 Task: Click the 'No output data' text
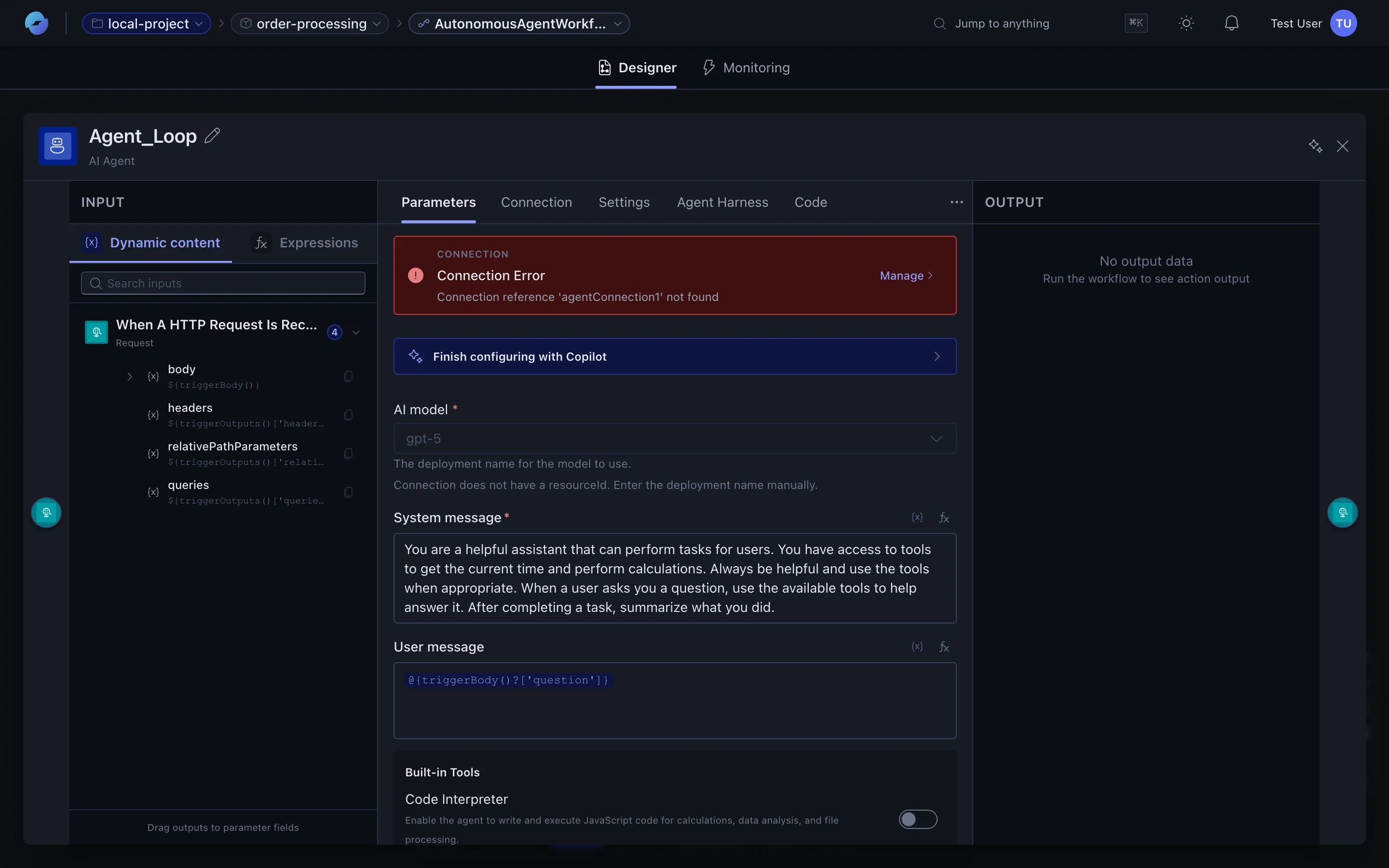(x=1145, y=261)
